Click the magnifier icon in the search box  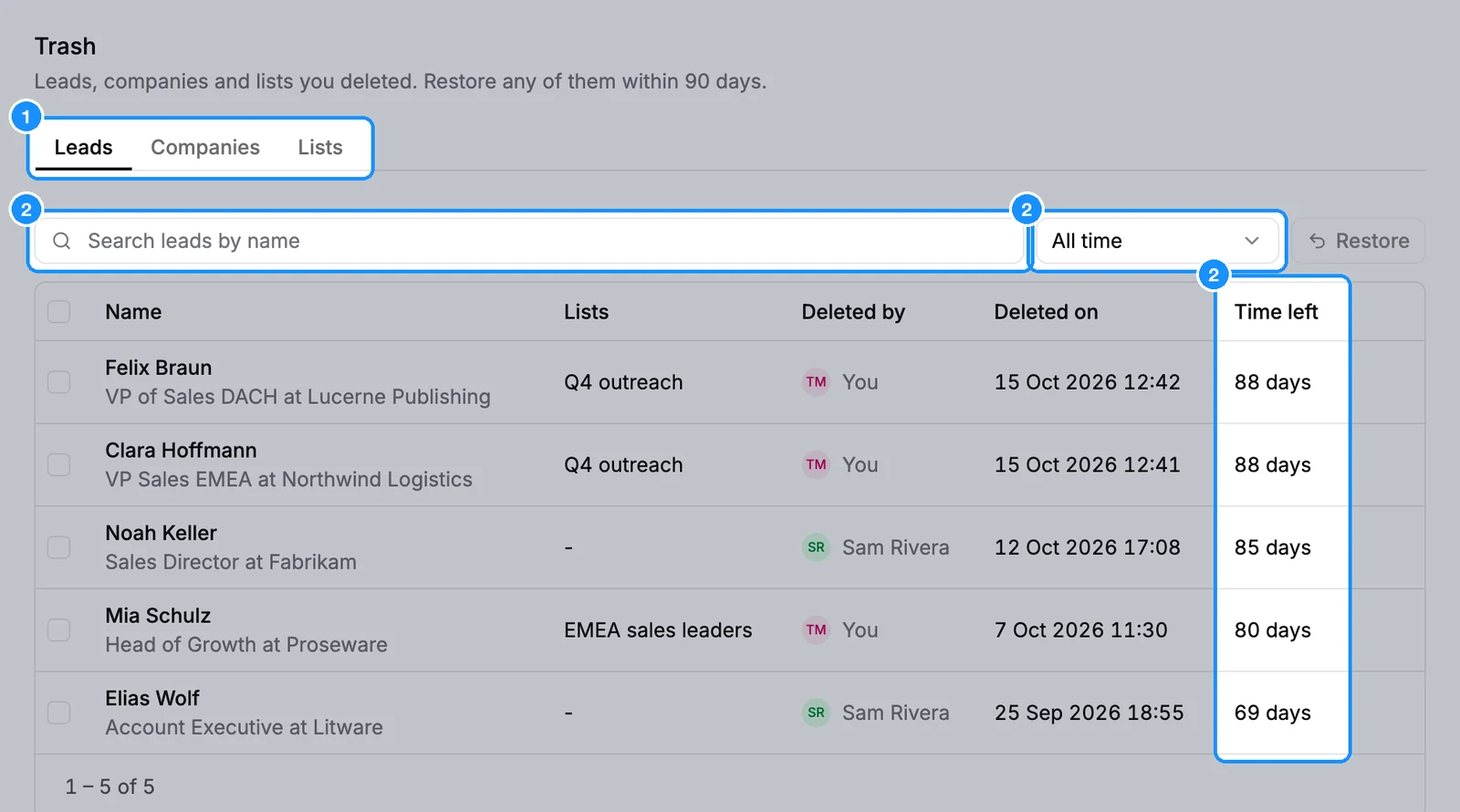click(x=62, y=241)
